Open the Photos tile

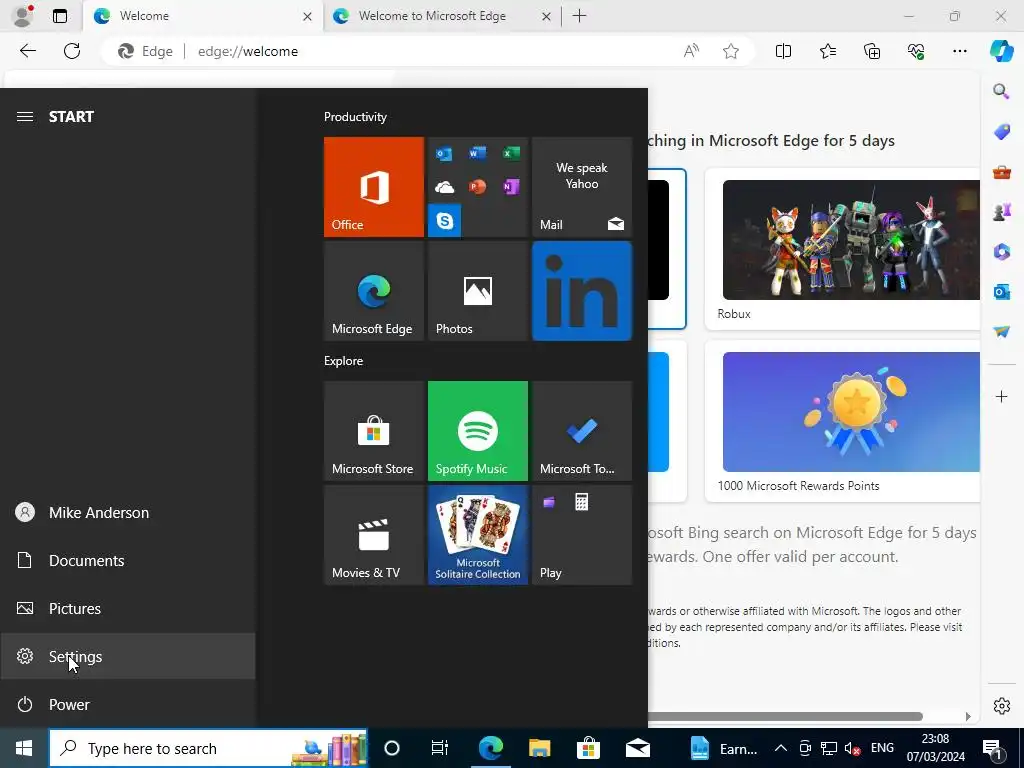click(x=477, y=291)
